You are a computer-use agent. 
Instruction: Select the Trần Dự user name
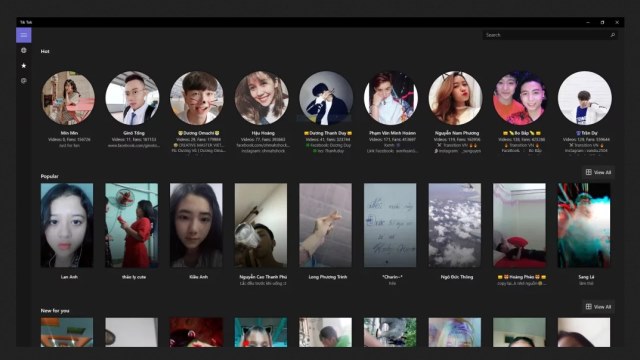click(x=587, y=133)
